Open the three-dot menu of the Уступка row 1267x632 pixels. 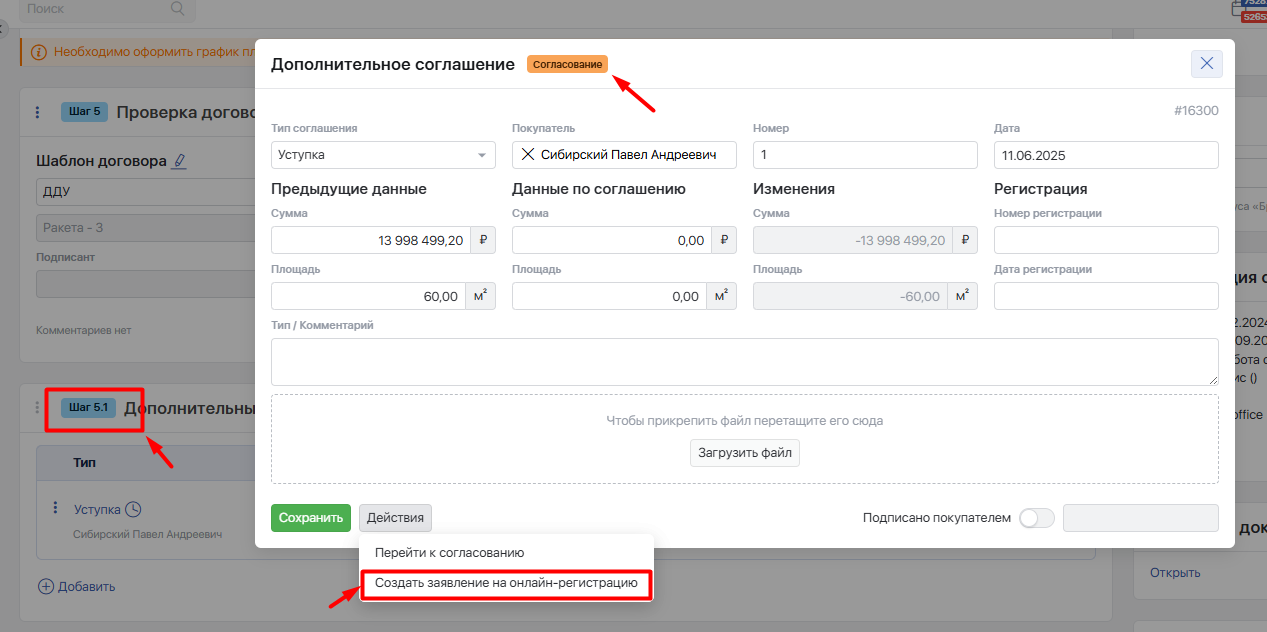point(56,508)
